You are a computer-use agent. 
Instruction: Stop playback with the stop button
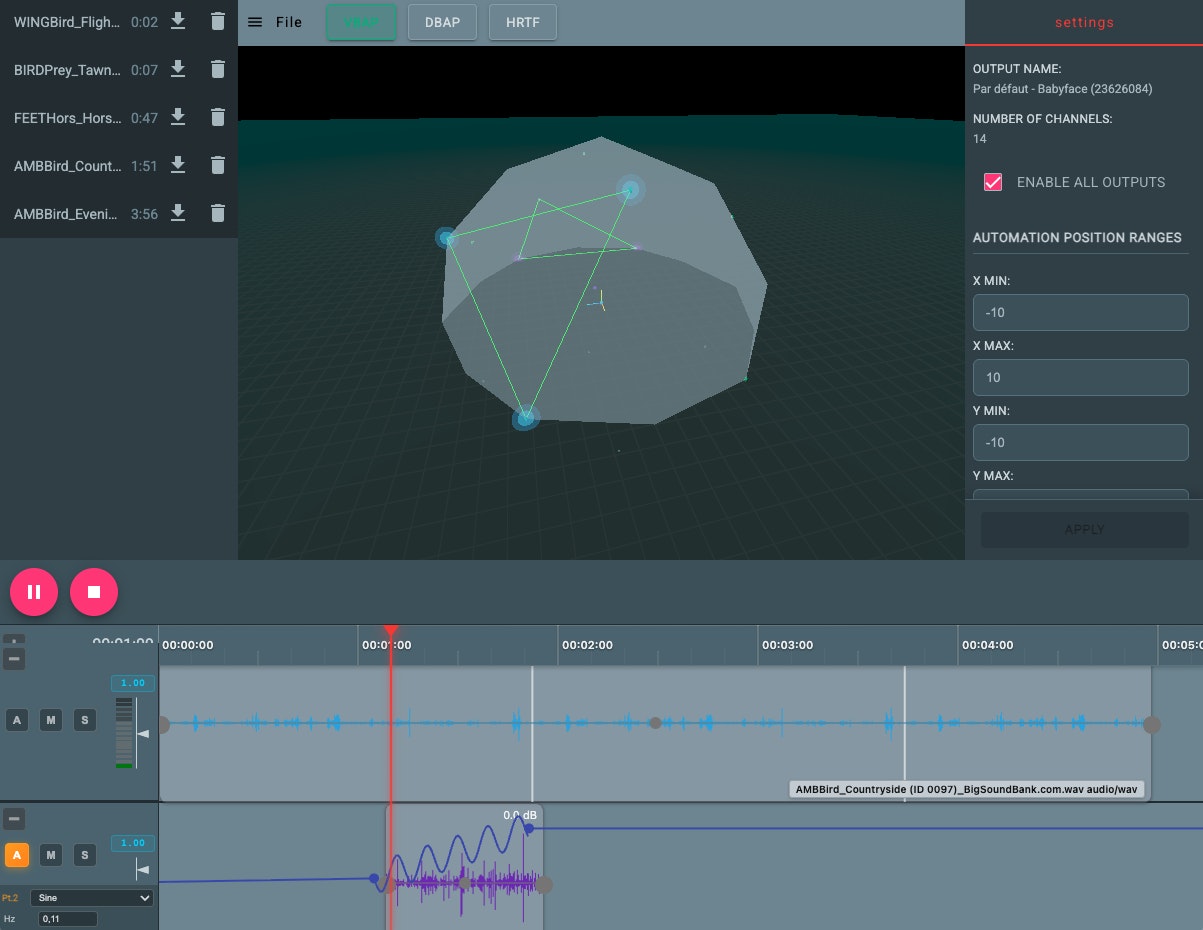94,591
